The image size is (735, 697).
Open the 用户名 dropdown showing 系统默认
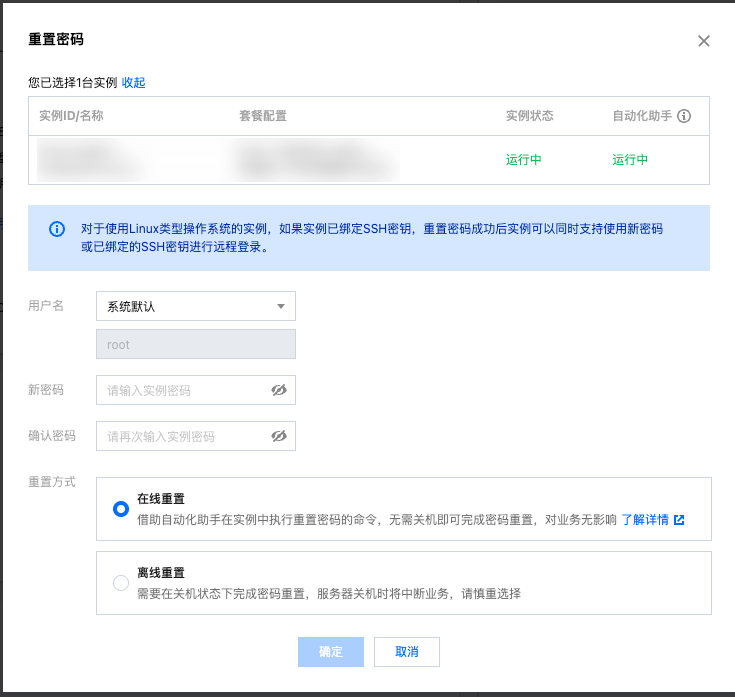196,306
